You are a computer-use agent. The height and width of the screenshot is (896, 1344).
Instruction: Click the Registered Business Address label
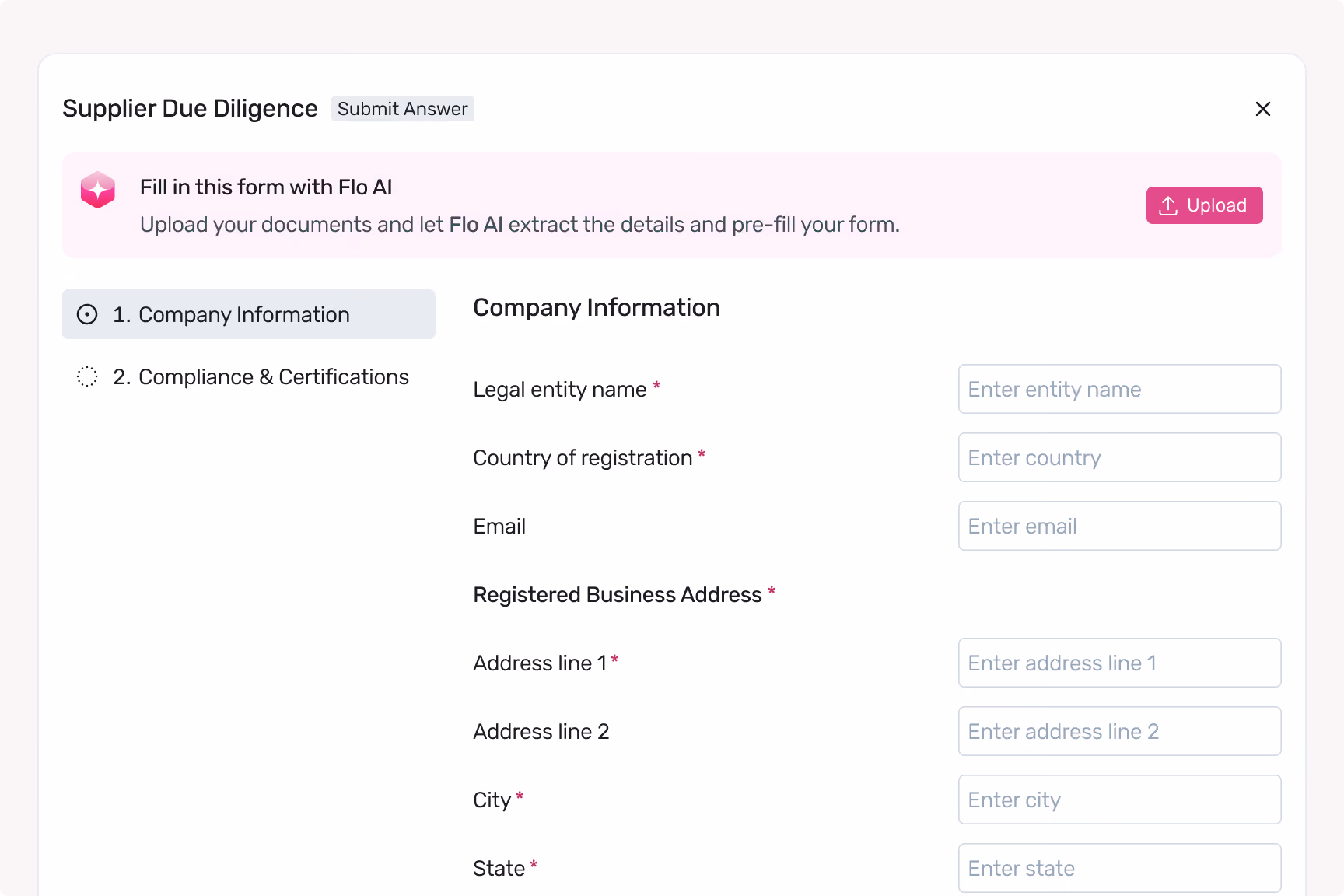pyautogui.click(x=618, y=595)
